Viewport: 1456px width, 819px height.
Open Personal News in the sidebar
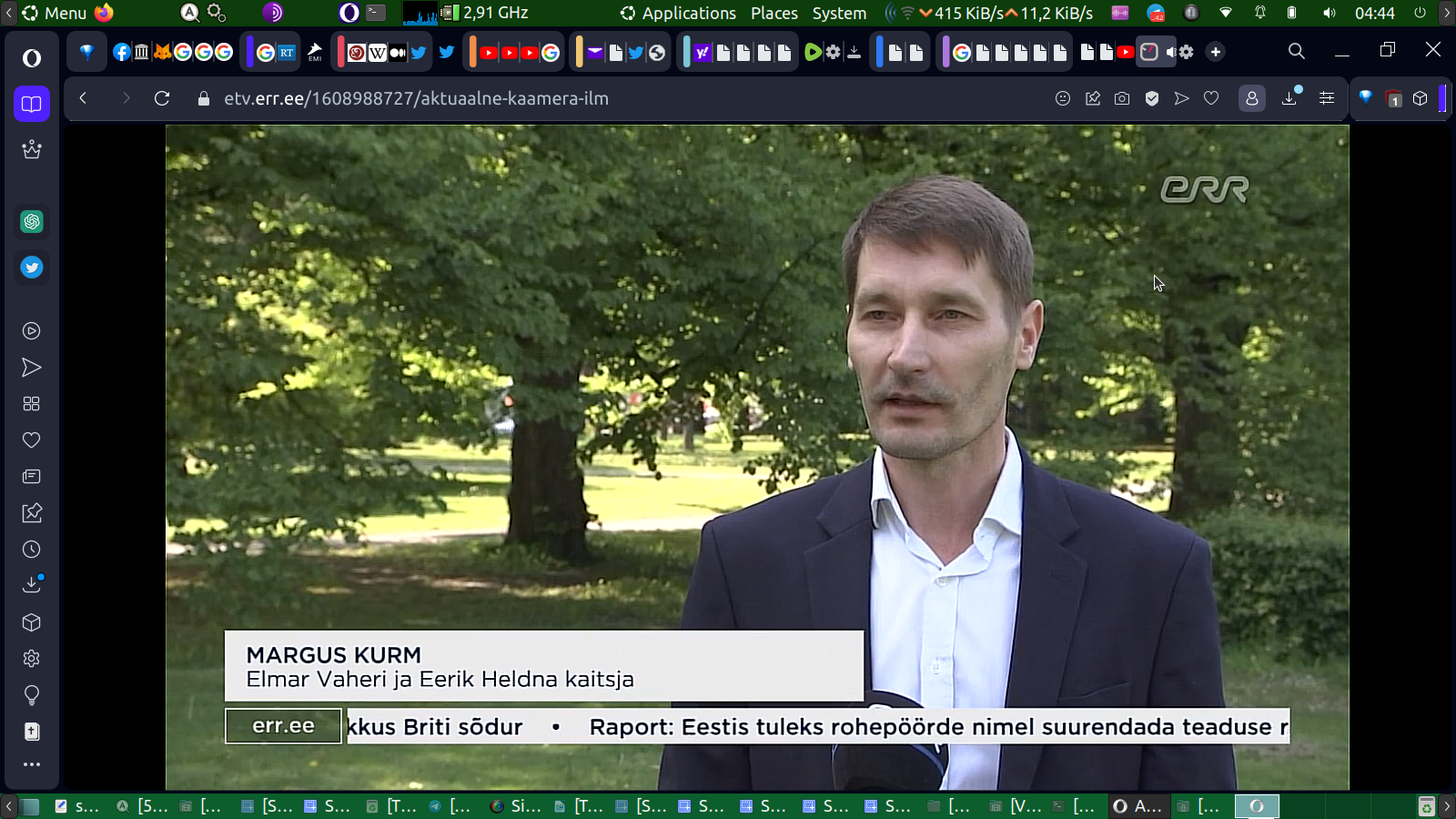32,477
